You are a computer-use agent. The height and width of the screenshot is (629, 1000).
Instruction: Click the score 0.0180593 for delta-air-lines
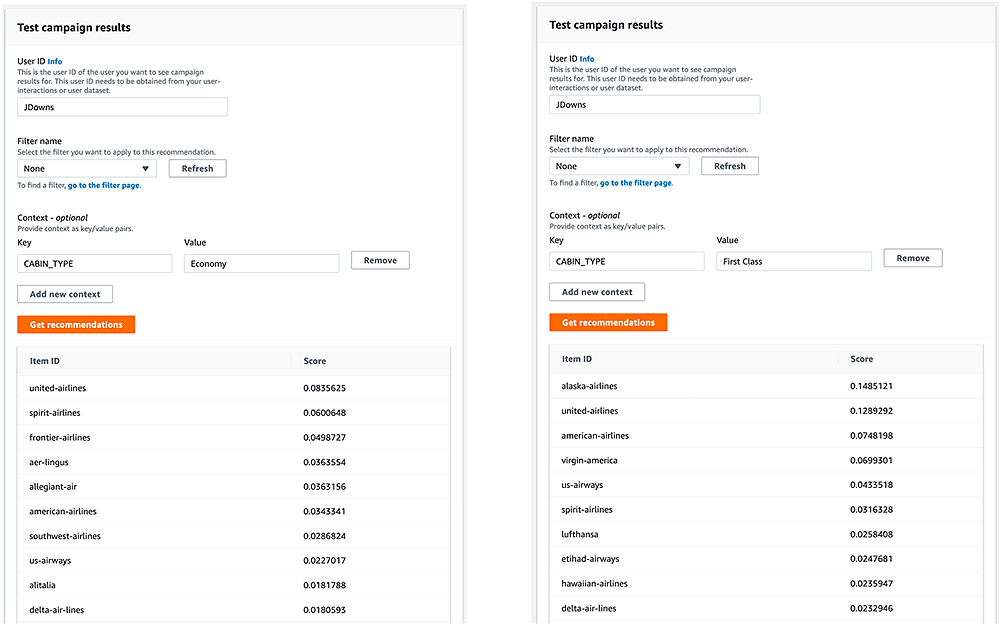point(325,610)
